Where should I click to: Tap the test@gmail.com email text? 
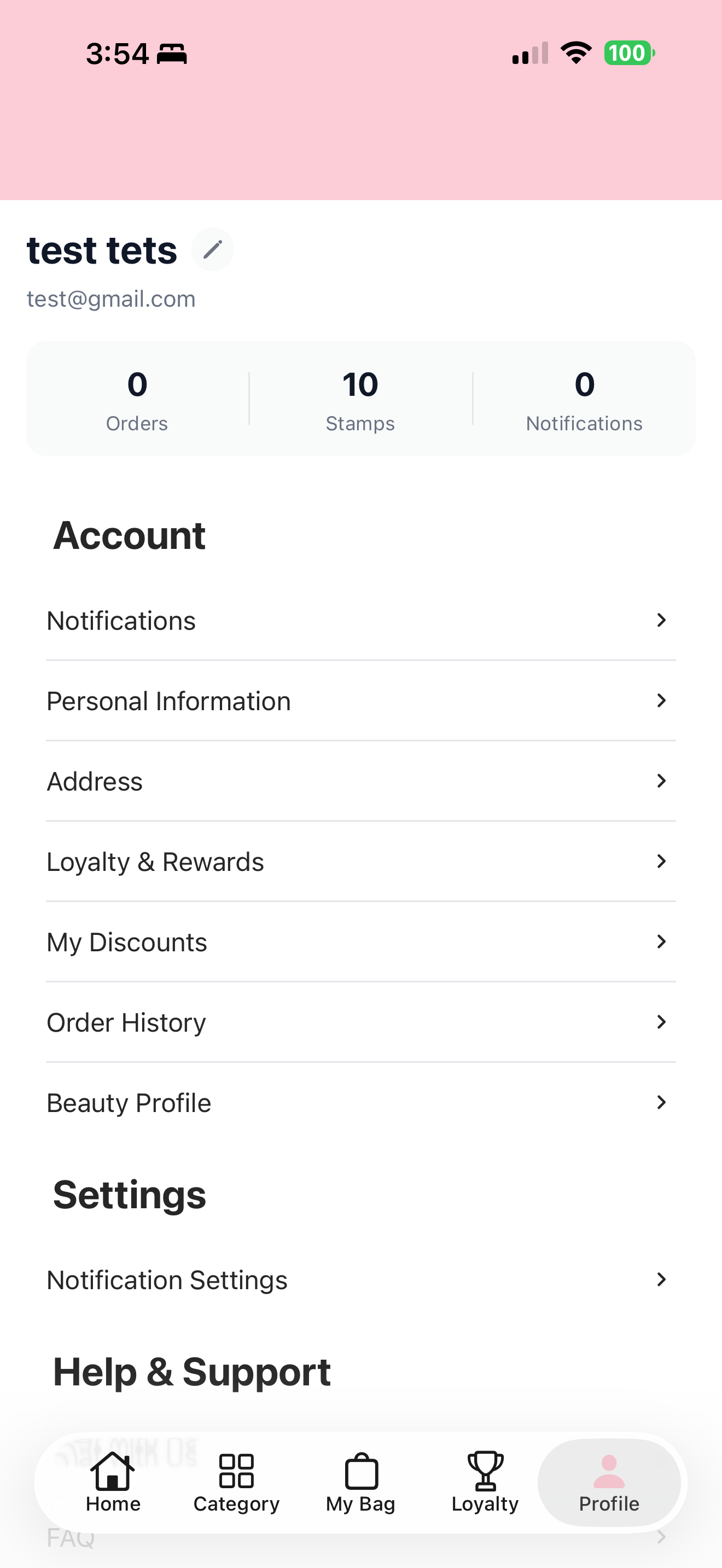coord(112,299)
